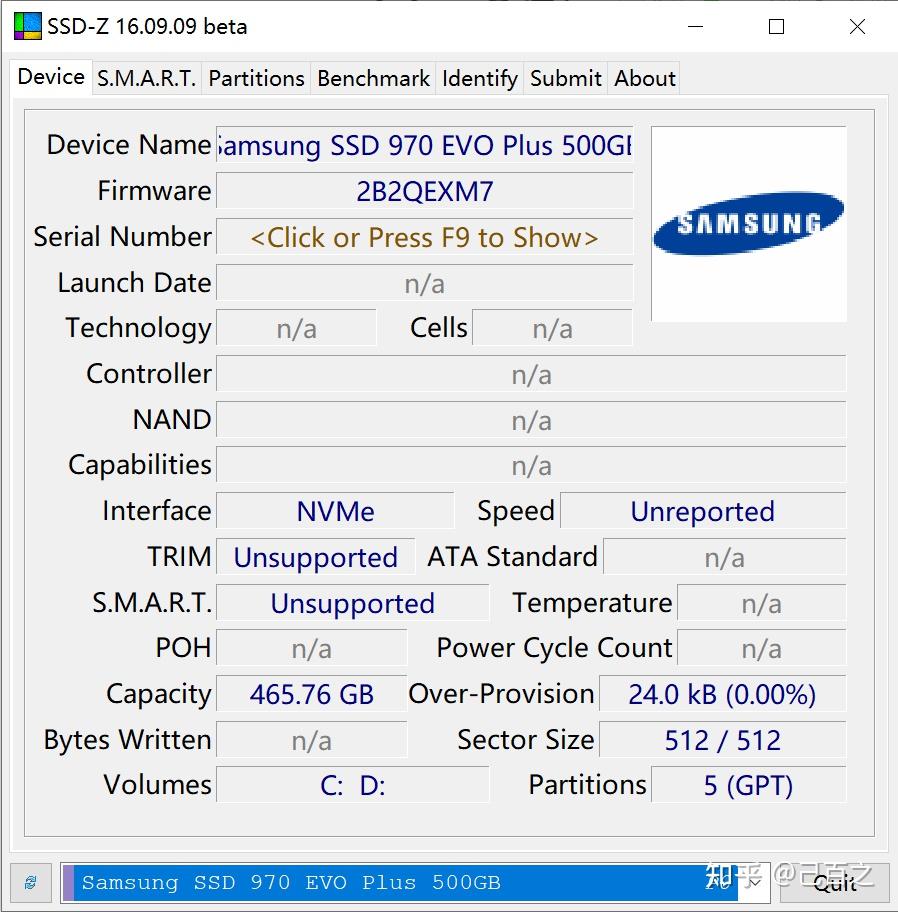Click the Capacity field showing 465.76 GB
898x912 pixels.
click(x=311, y=693)
